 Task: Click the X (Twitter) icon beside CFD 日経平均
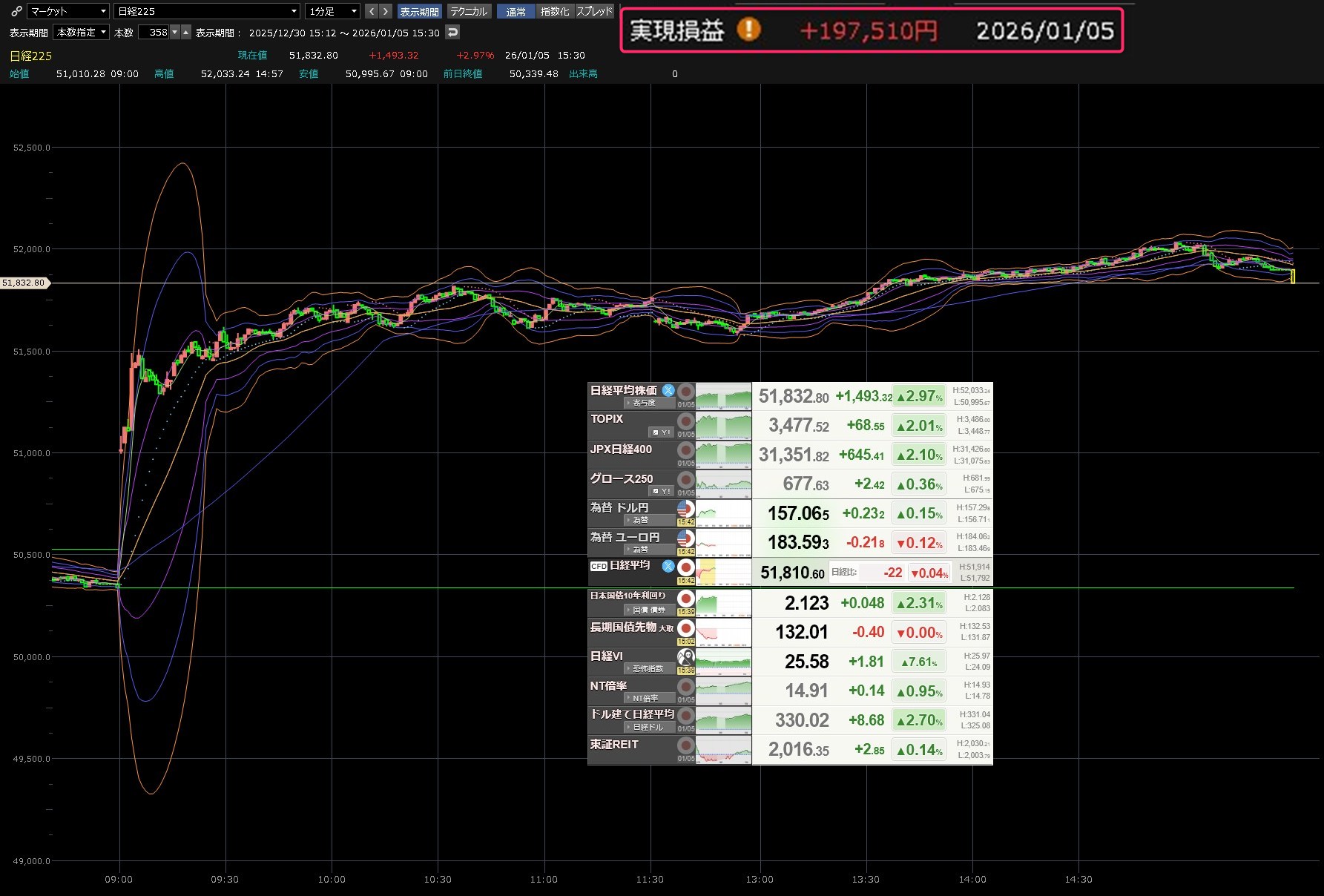(668, 566)
